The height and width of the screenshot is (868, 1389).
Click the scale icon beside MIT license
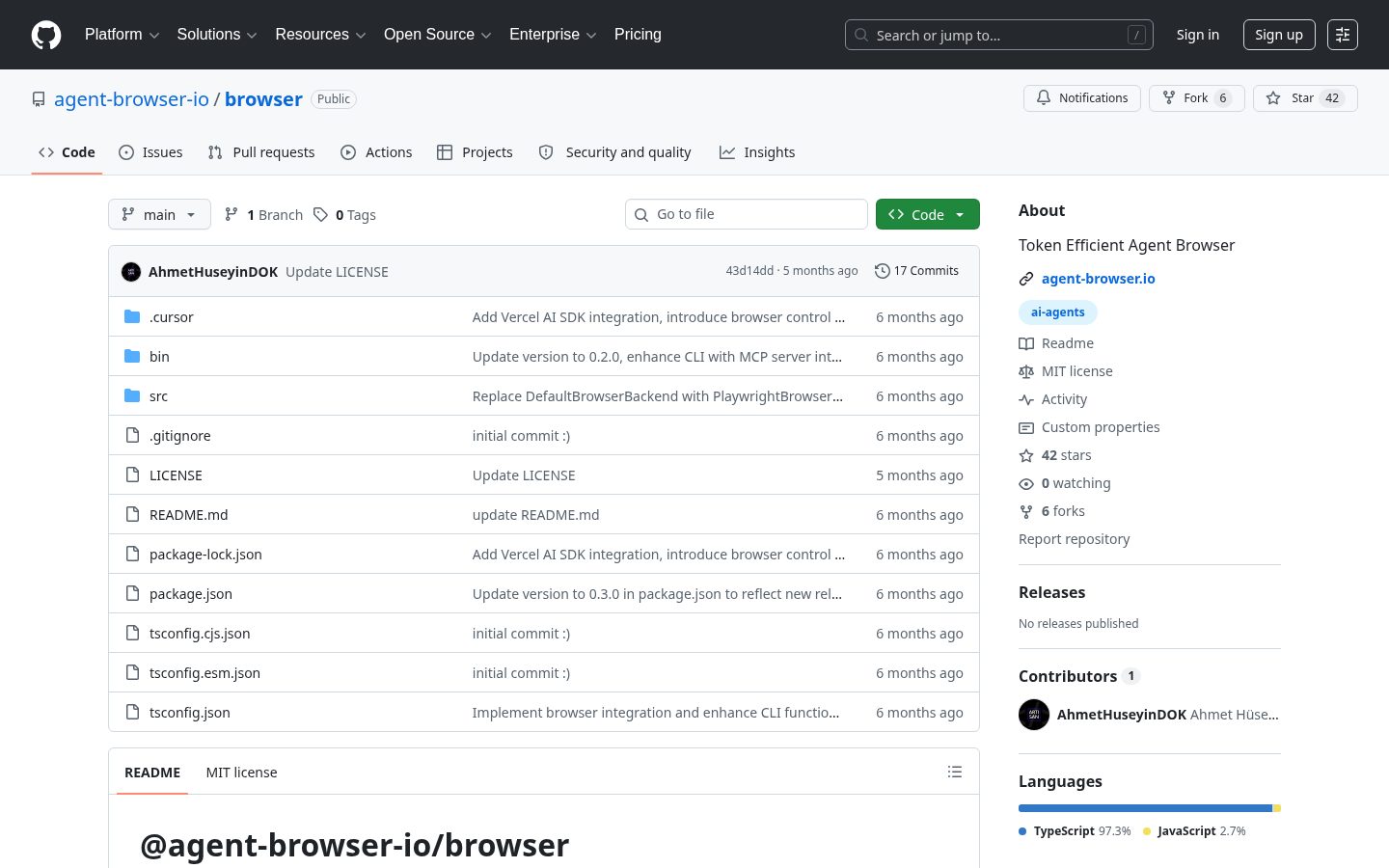click(1026, 371)
